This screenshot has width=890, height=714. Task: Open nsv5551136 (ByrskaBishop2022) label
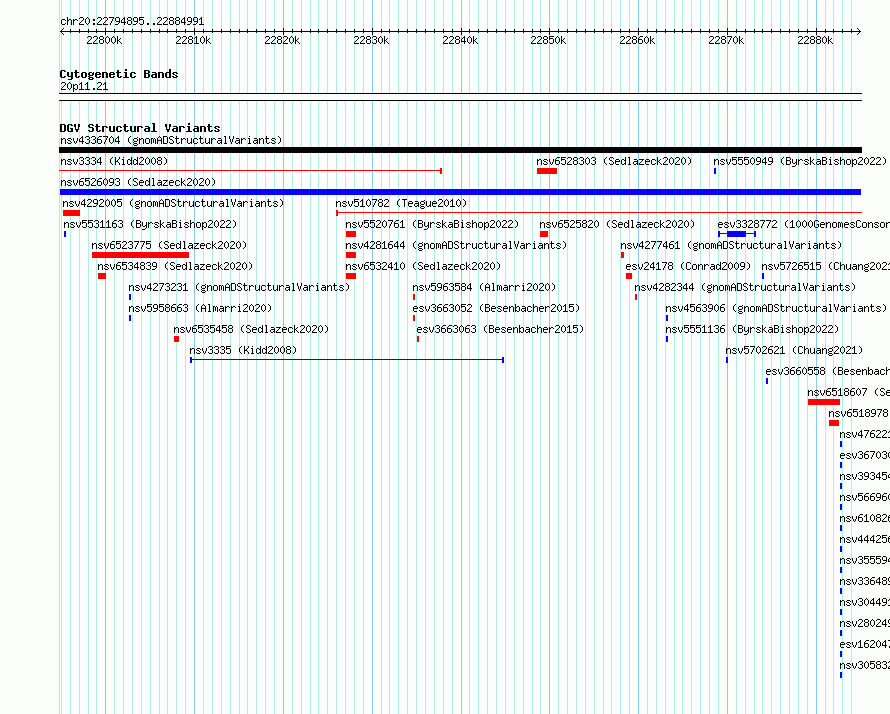coord(752,329)
